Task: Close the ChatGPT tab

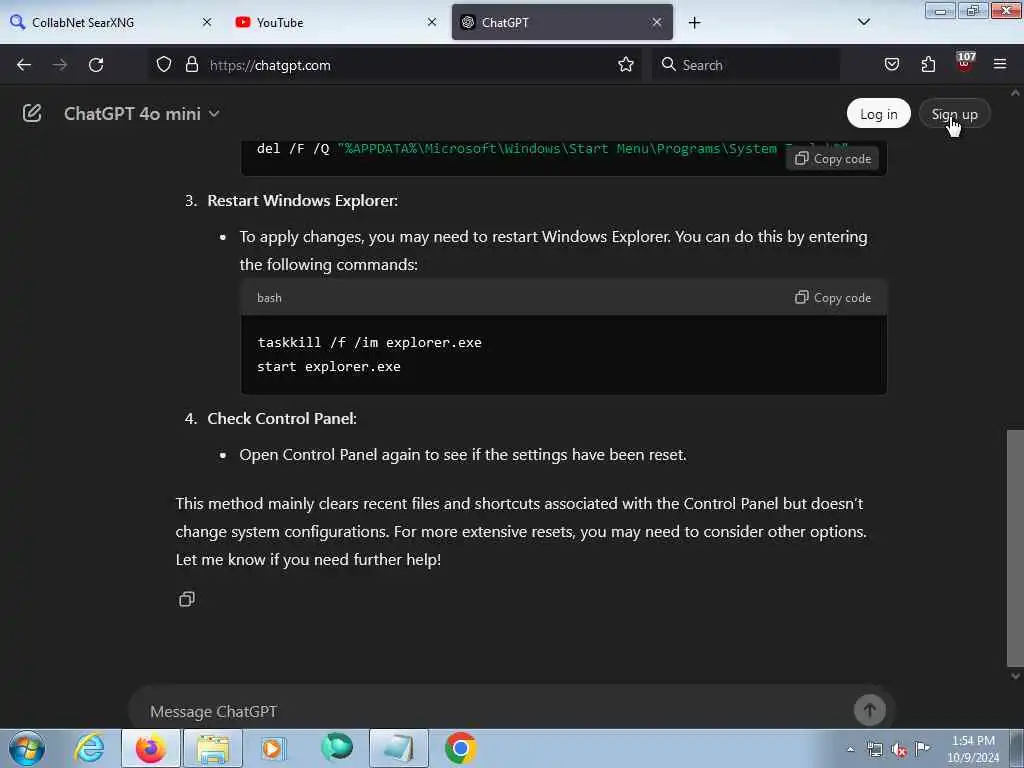Action: (x=656, y=22)
